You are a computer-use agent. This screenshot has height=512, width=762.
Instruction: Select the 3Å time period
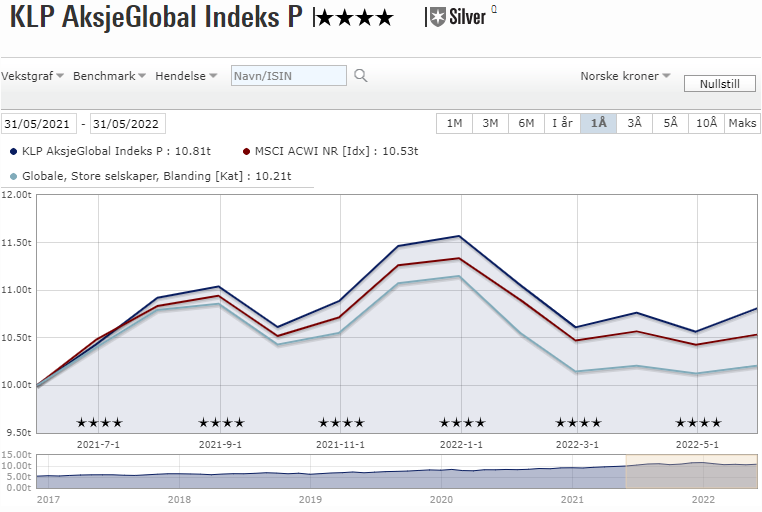pyautogui.click(x=634, y=123)
